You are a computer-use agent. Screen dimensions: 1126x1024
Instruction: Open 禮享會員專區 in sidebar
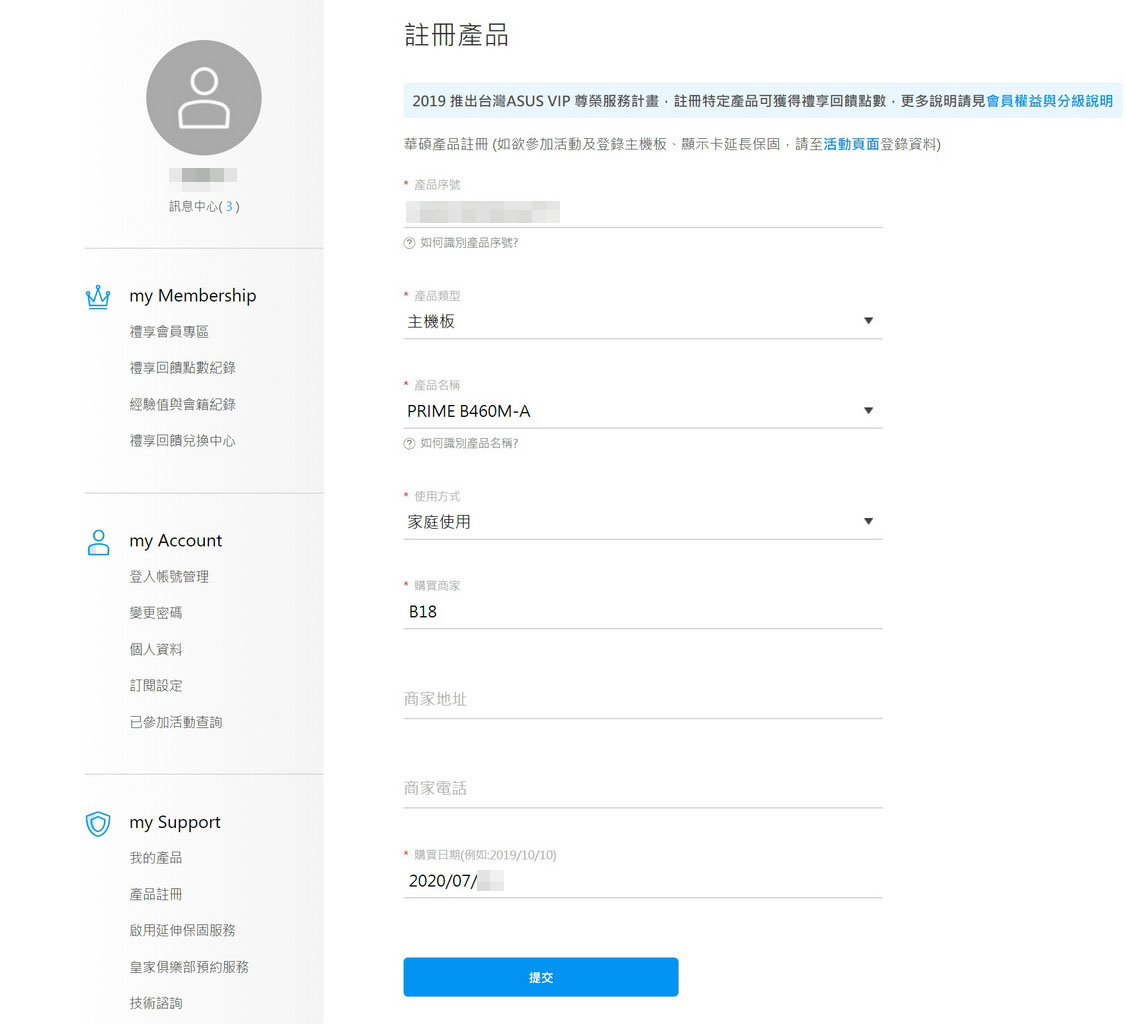pyautogui.click(x=169, y=332)
